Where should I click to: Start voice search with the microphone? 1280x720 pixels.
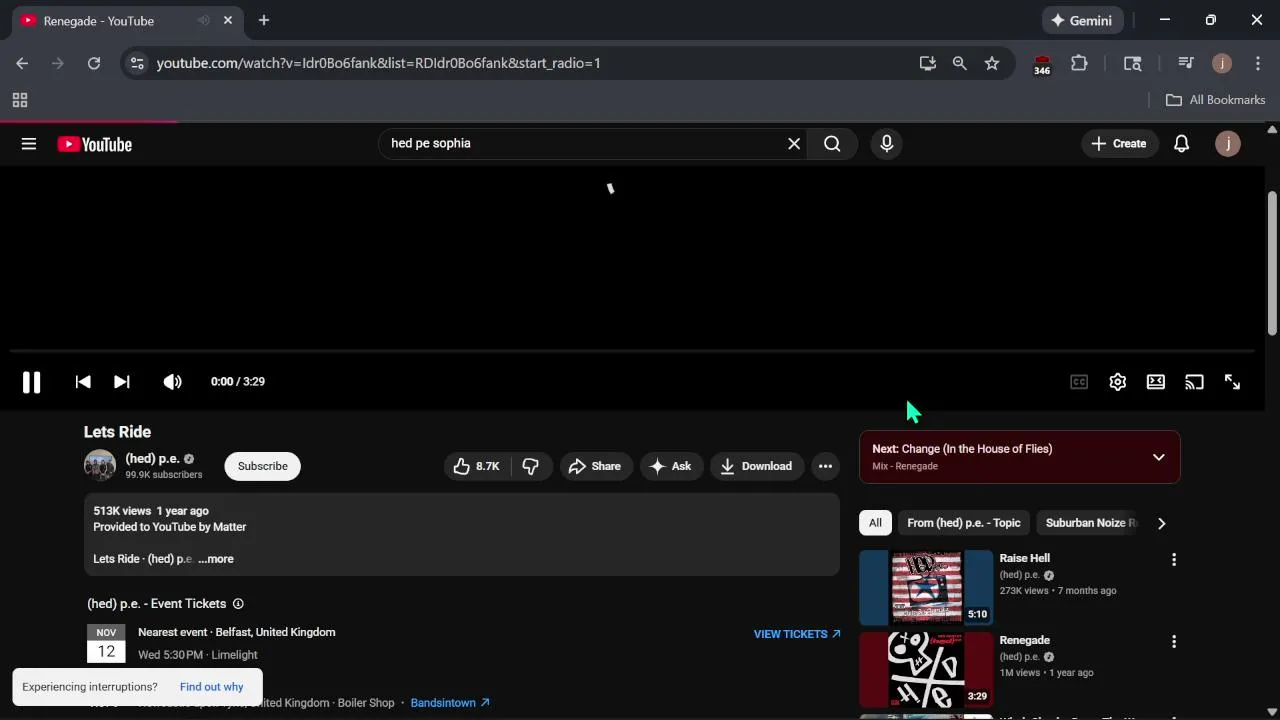887,144
